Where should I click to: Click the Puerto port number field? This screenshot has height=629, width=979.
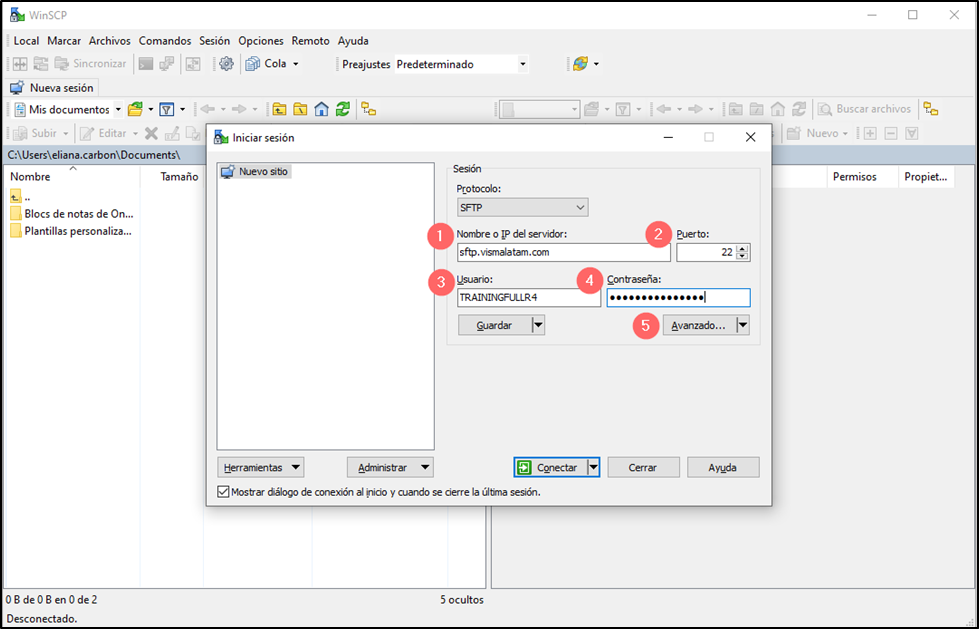pyautogui.click(x=706, y=252)
